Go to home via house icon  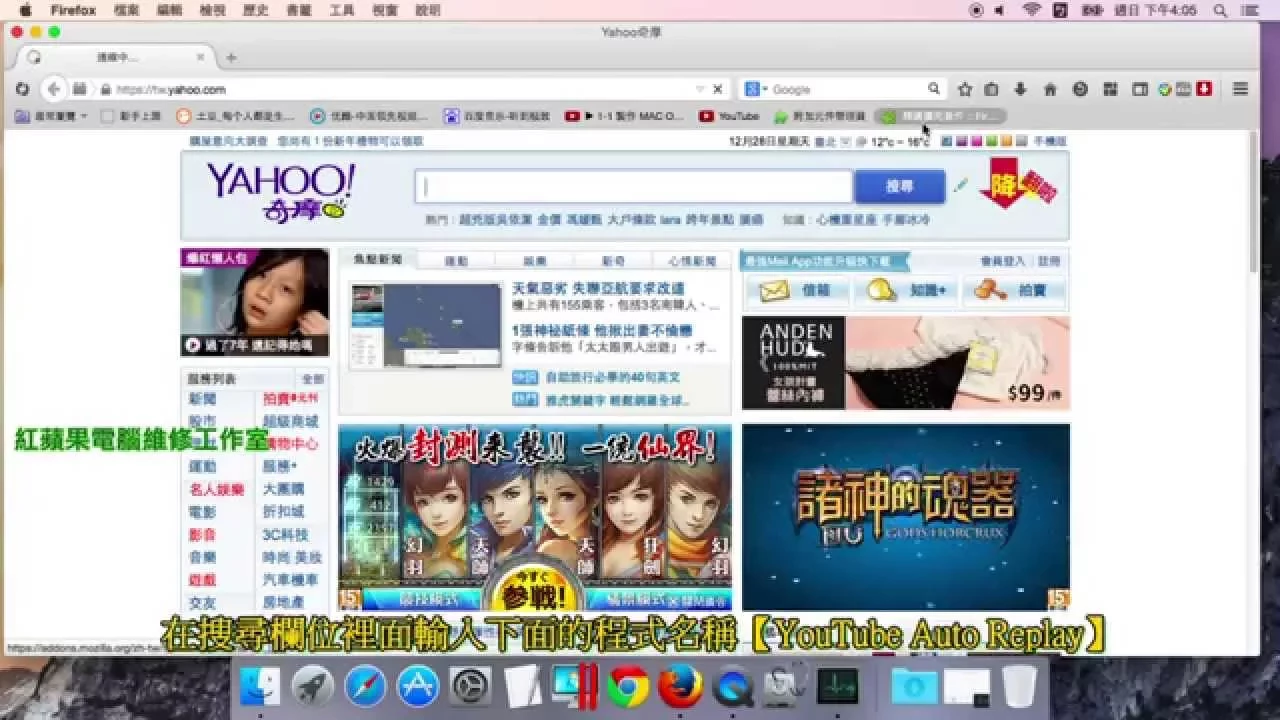[x=1050, y=89]
